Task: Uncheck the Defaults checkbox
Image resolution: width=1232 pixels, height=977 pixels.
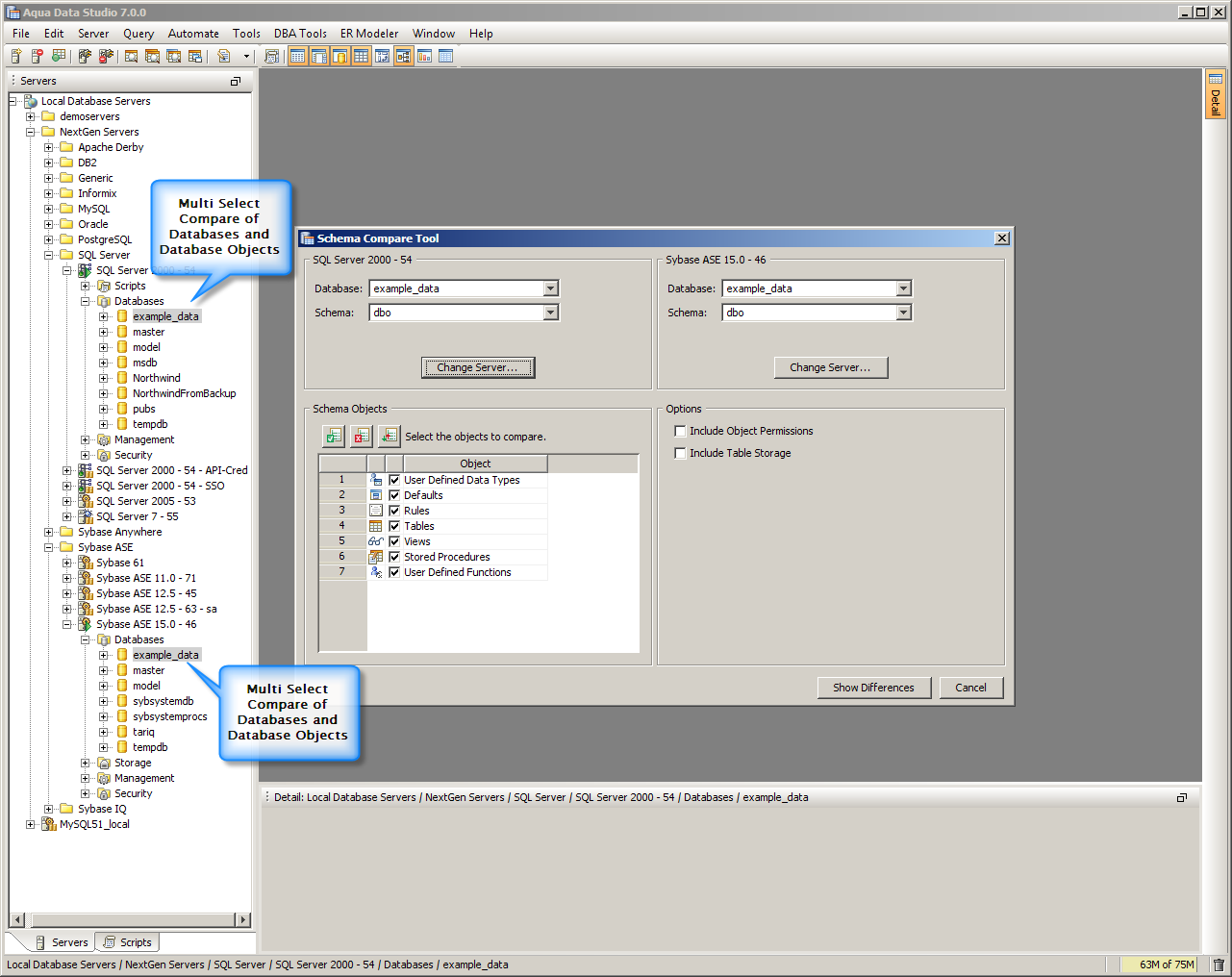Action: pos(394,495)
